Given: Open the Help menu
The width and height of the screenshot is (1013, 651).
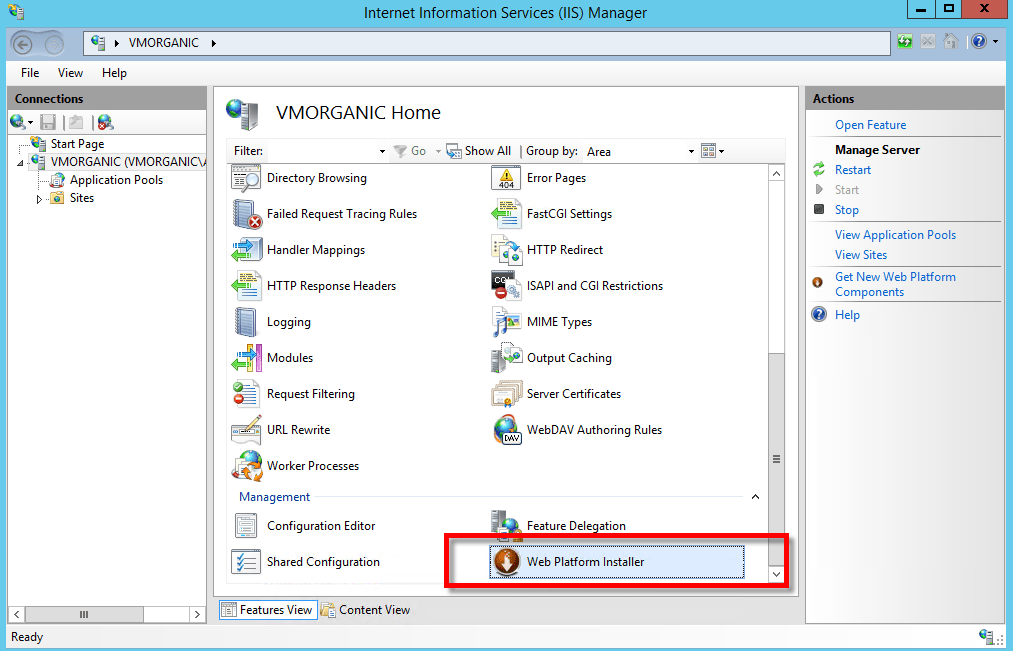Looking at the screenshot, I should (x=114, y=73).
